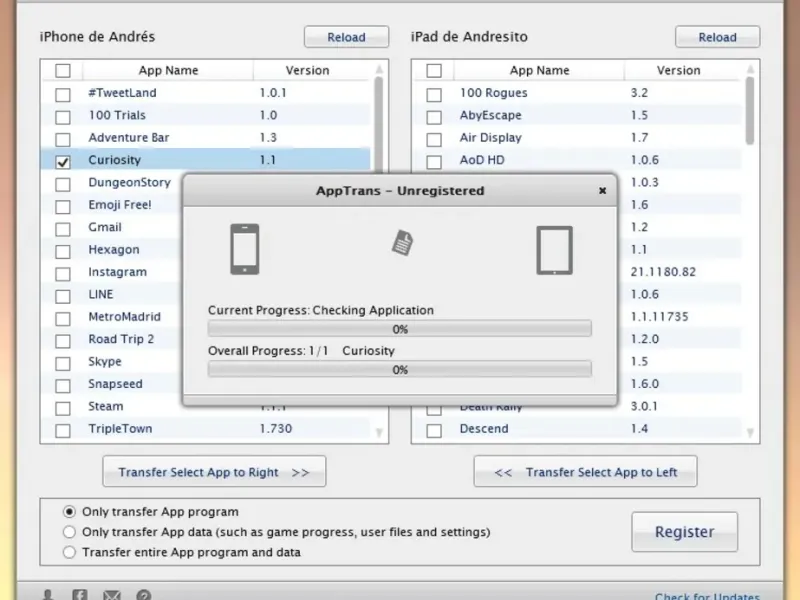Reload the iPad de Andresito app list
The image size is (800, 600).
717,37
